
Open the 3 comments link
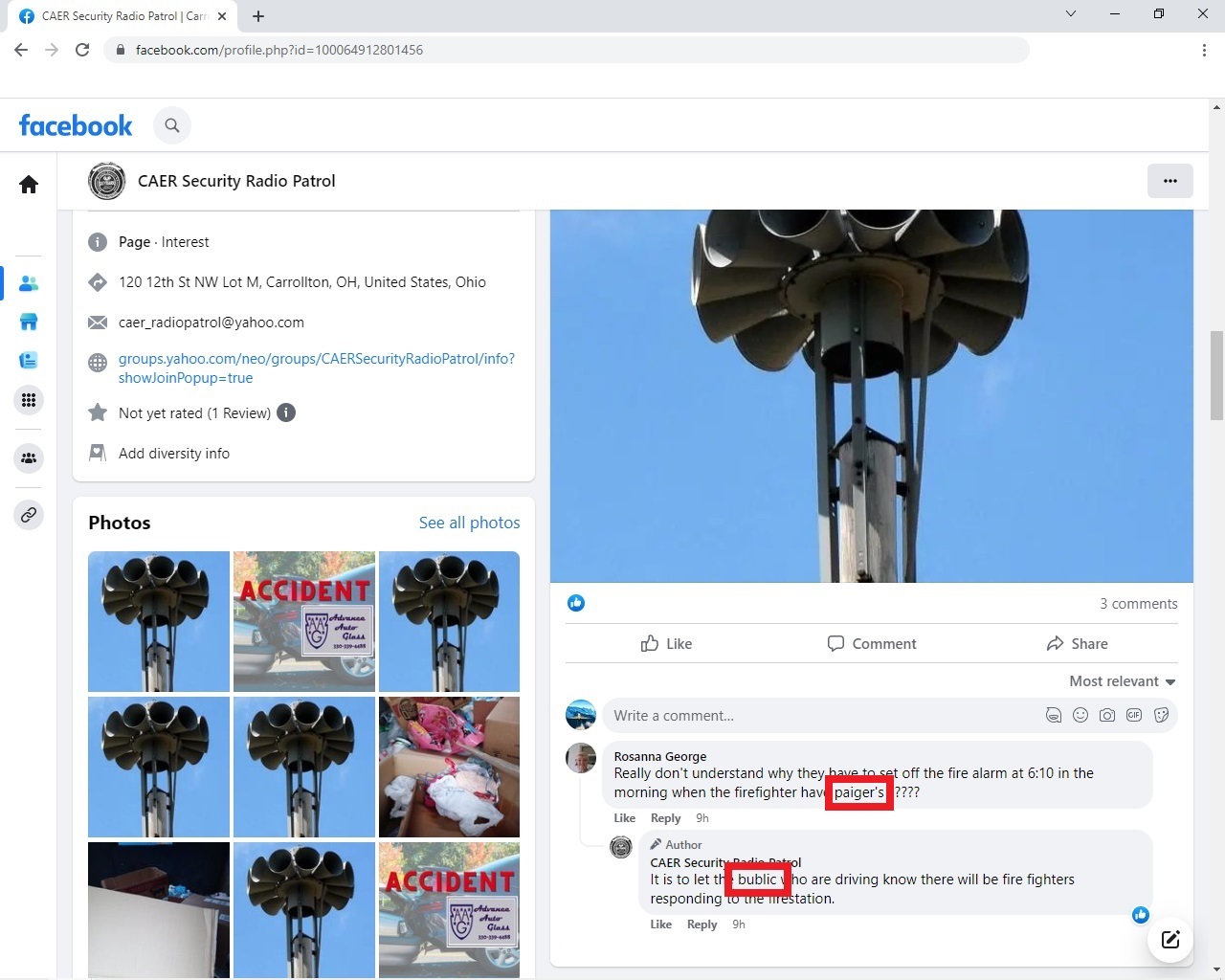pyautogui.click(x=1139, y=604)
